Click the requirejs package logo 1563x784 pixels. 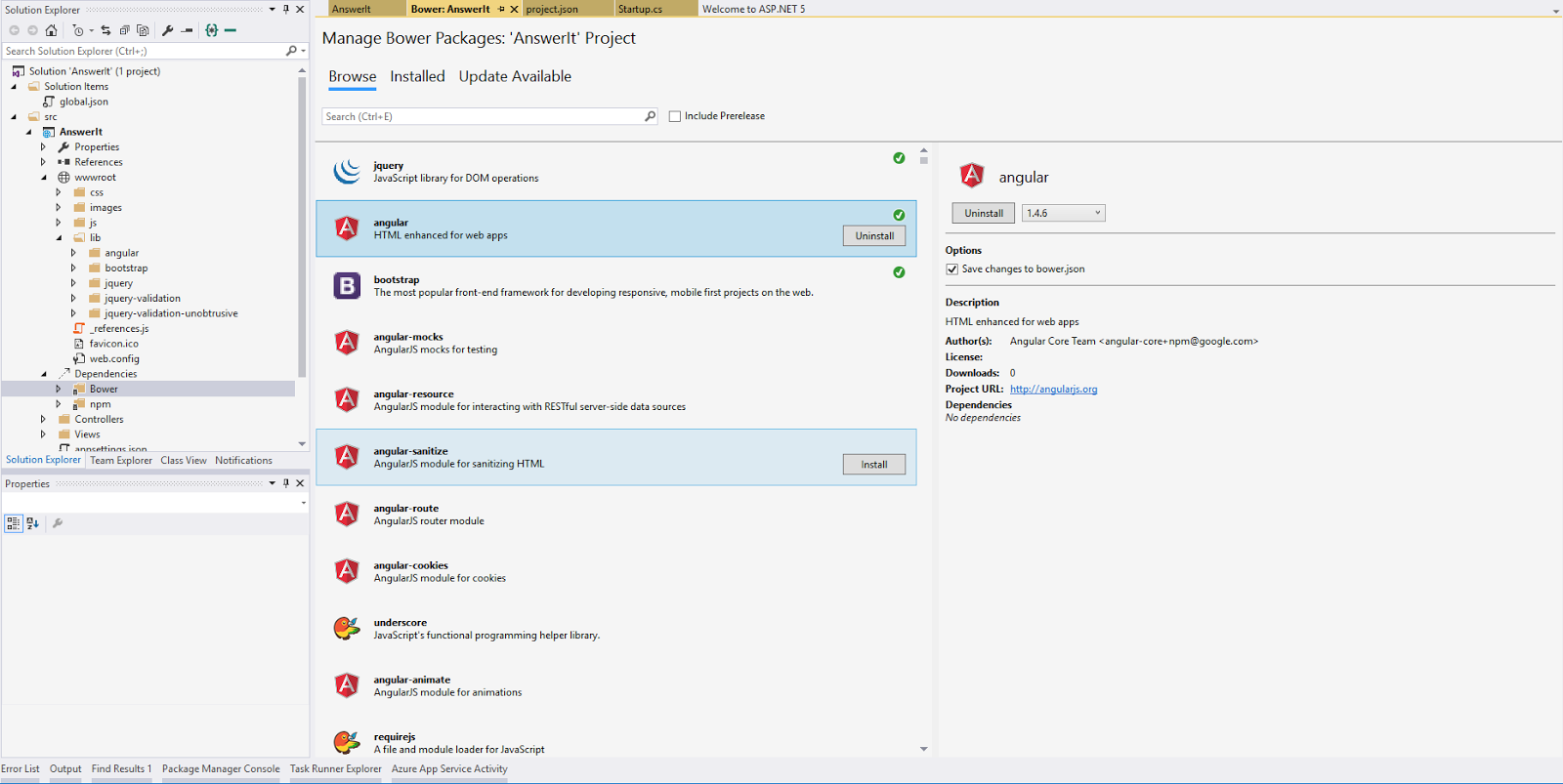click(347, 742)
